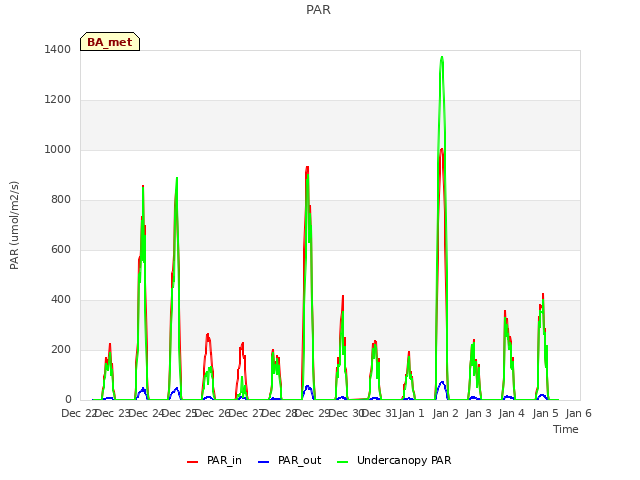Image resolution: width=640 pixels, height=480 pixels.
Task: Click the red PAR_in peak near 1000 on Jan 2
Action: (x=442, y=150)
